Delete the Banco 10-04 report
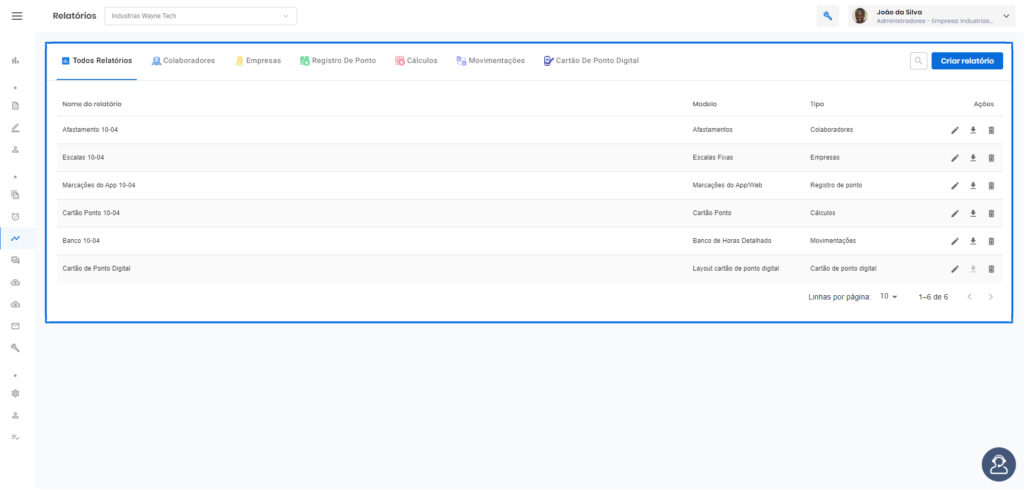Screen dimensions: 1024x489 coord(991,242)
